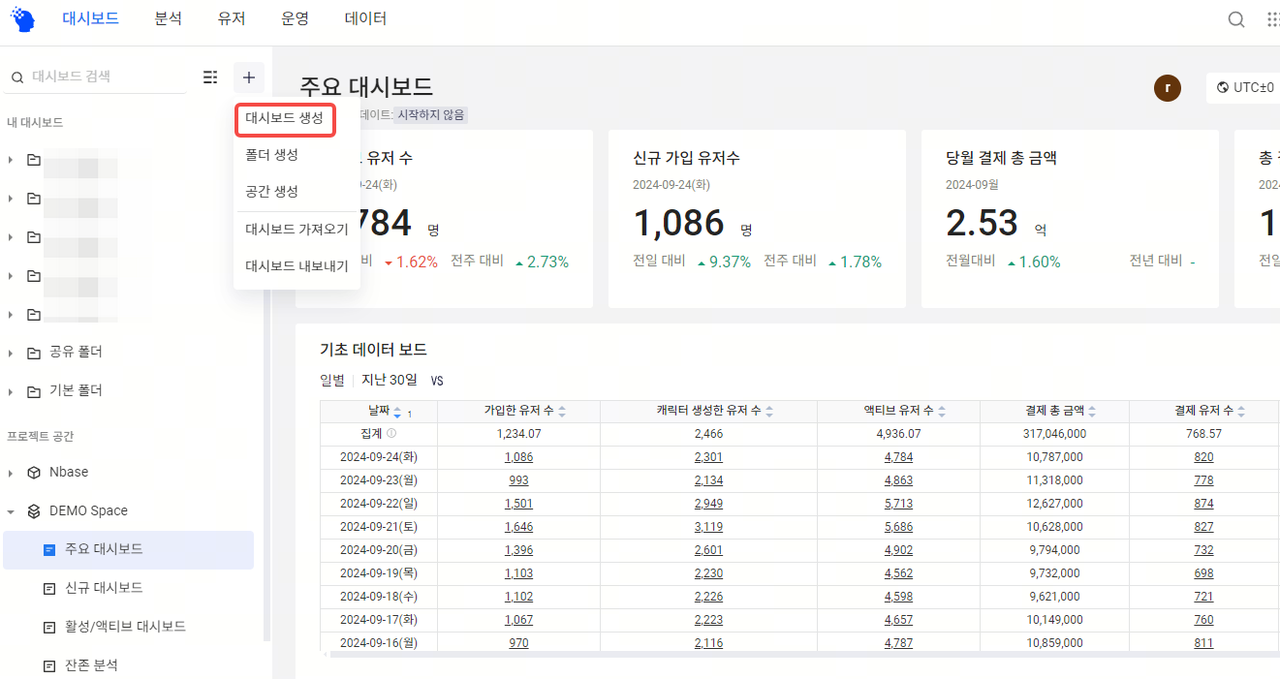Open the apps grid icon
The image size is (1280, 679).
[x=1274, y=20]
